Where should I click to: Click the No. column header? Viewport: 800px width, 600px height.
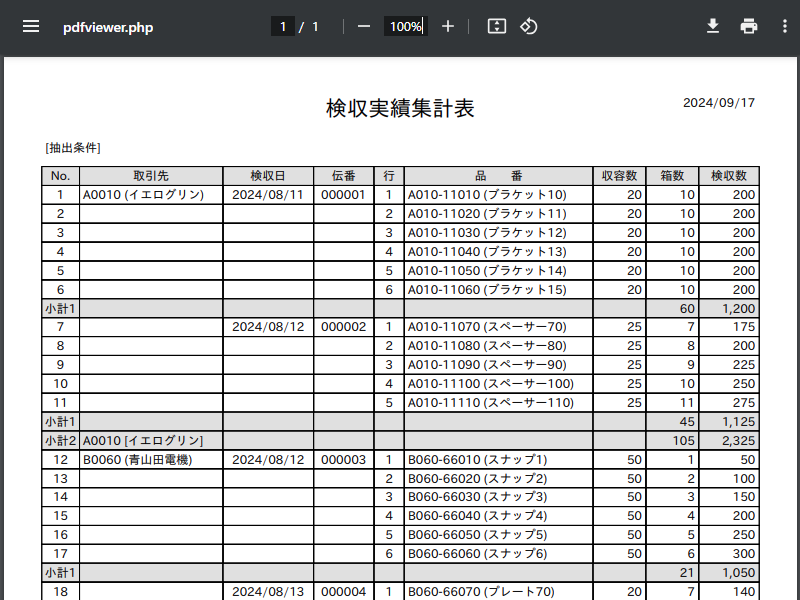[60, 176]
